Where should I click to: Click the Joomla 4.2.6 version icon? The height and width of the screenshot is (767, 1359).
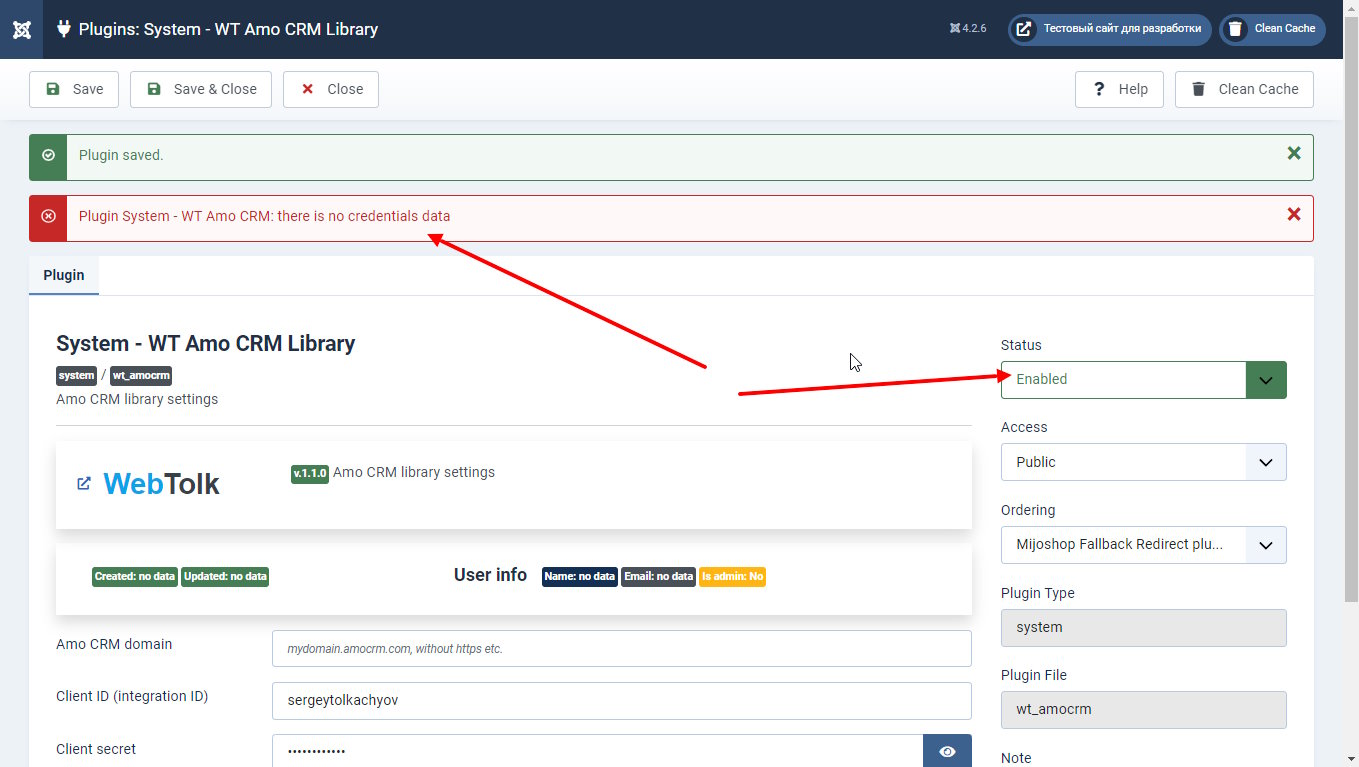coord(953,29)
